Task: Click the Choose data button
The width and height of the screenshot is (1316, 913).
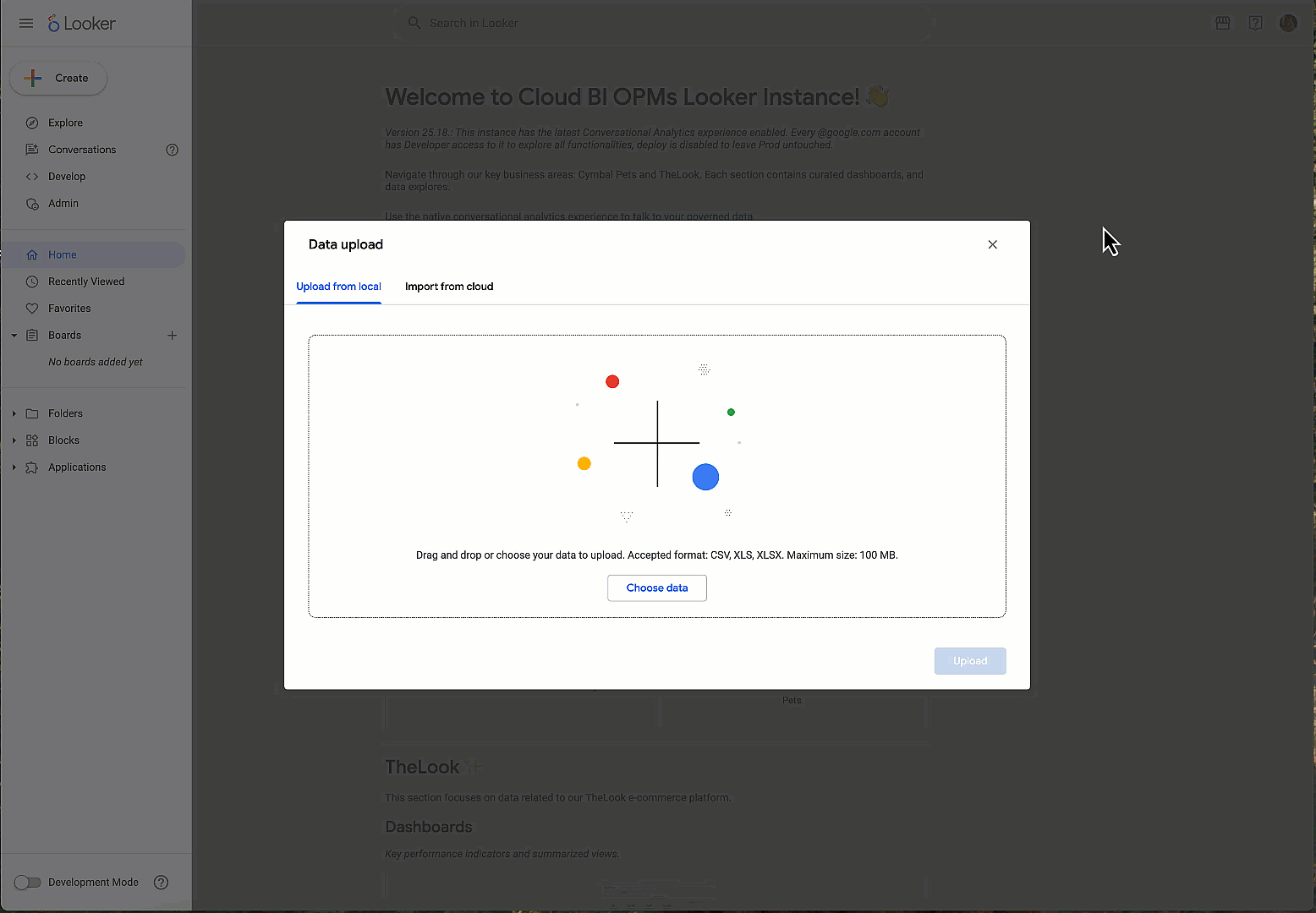Action: pos(656,588)
